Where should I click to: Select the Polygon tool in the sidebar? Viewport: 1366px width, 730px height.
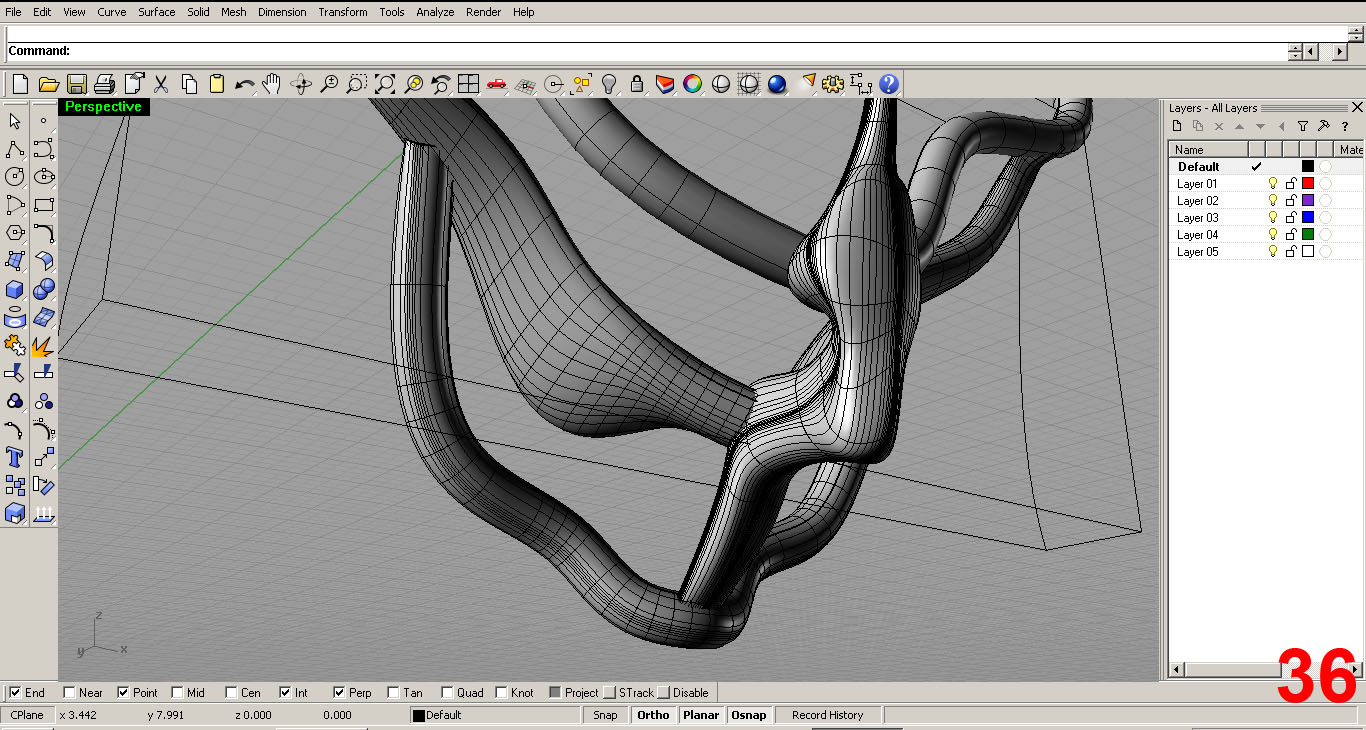15,233
